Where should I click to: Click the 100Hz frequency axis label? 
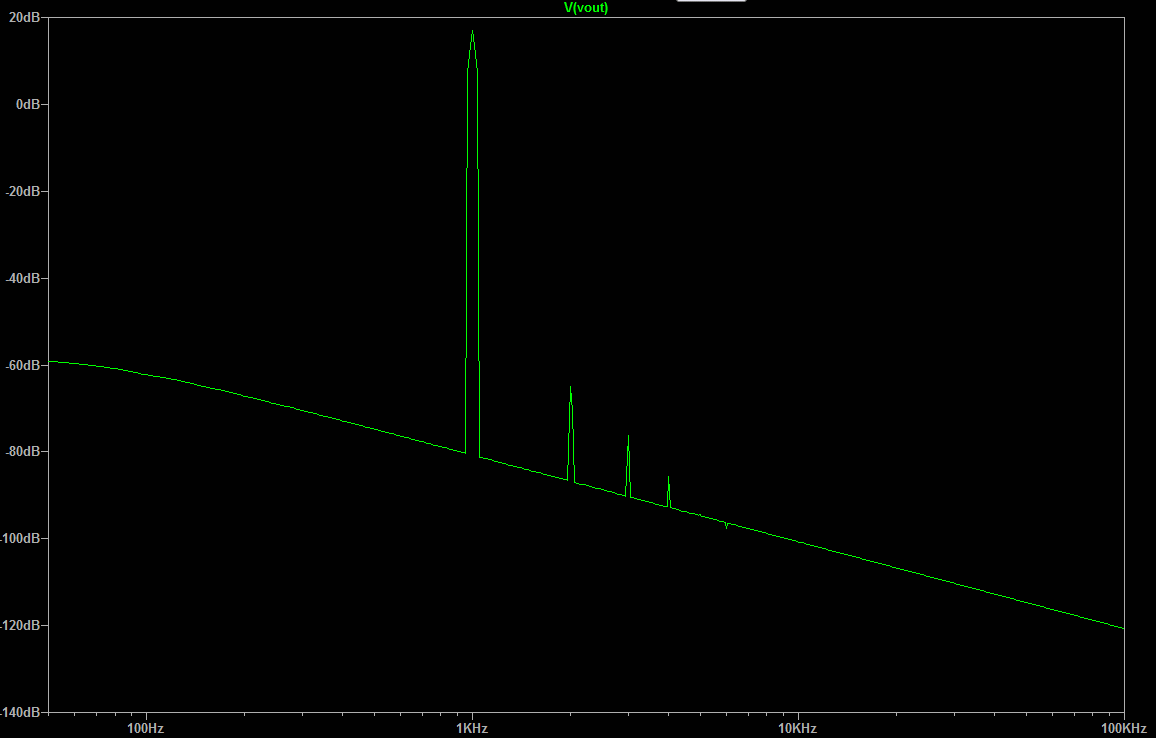click(145, 729)
